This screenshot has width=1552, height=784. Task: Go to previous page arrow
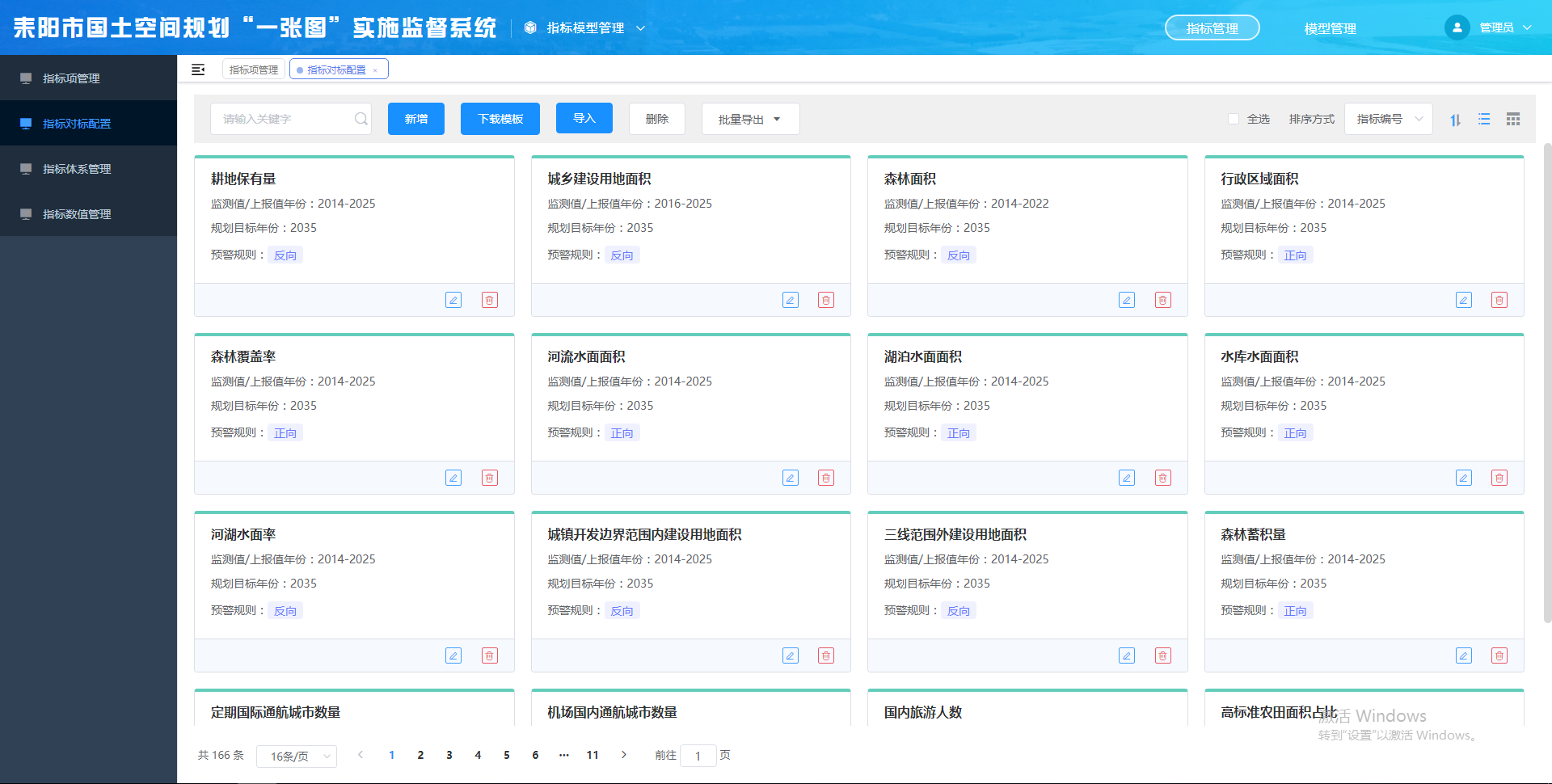point(361,755)
